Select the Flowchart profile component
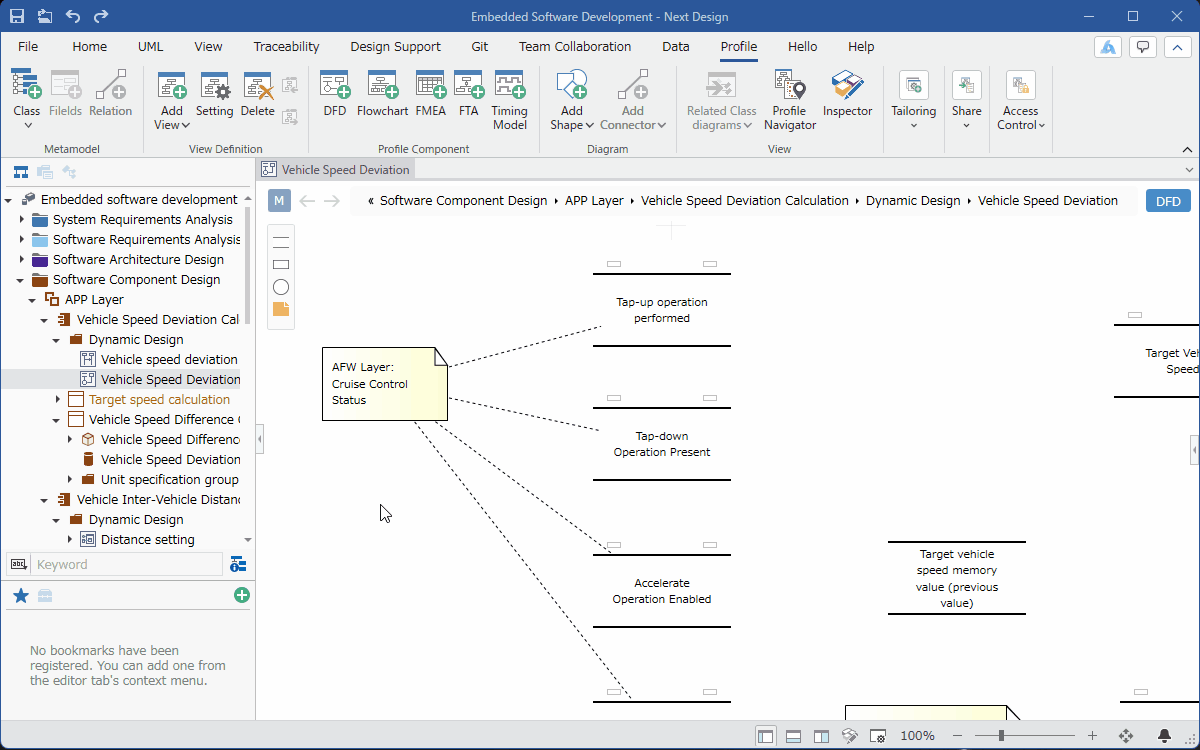 (x=382, y=95)
